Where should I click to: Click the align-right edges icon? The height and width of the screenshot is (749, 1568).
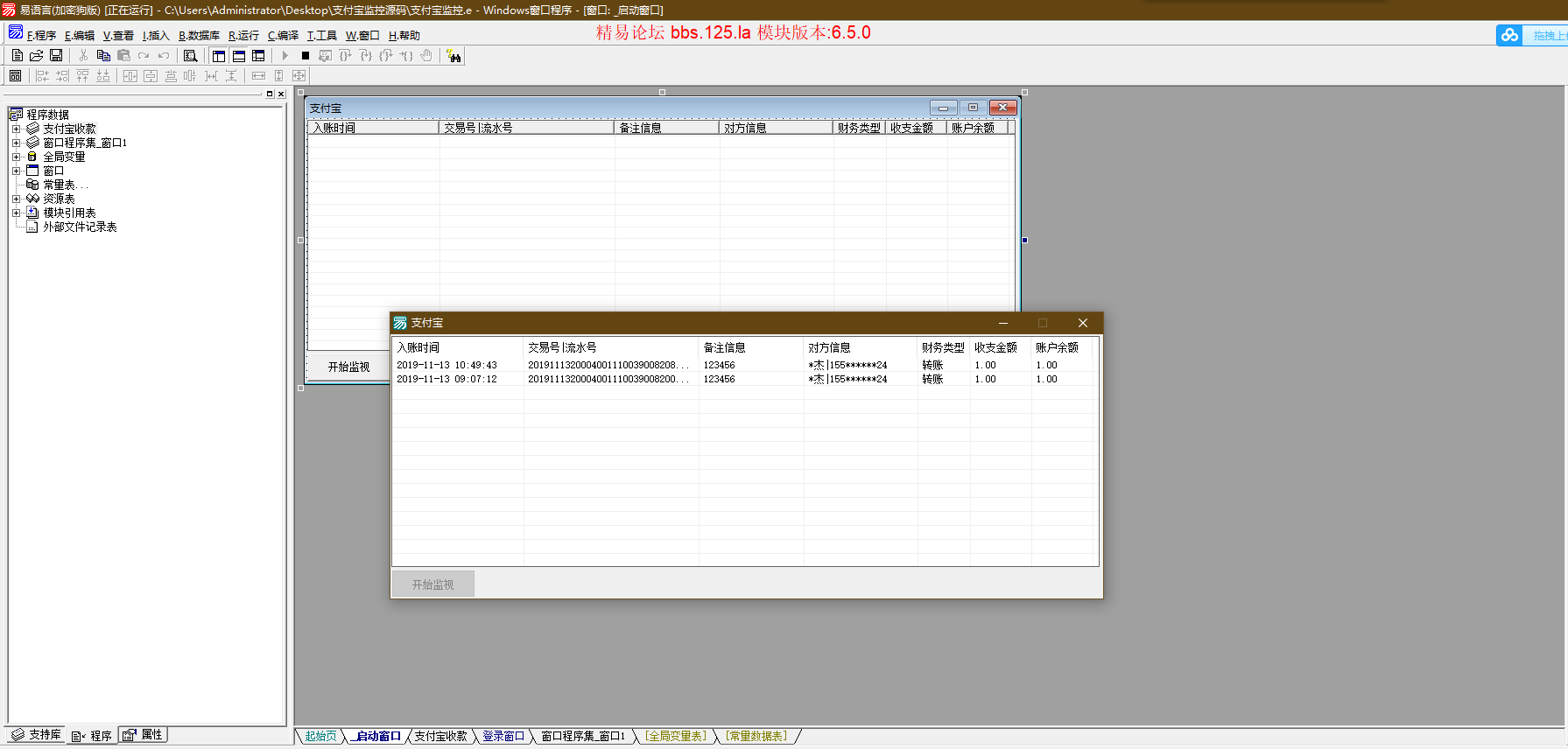(62, 75)
